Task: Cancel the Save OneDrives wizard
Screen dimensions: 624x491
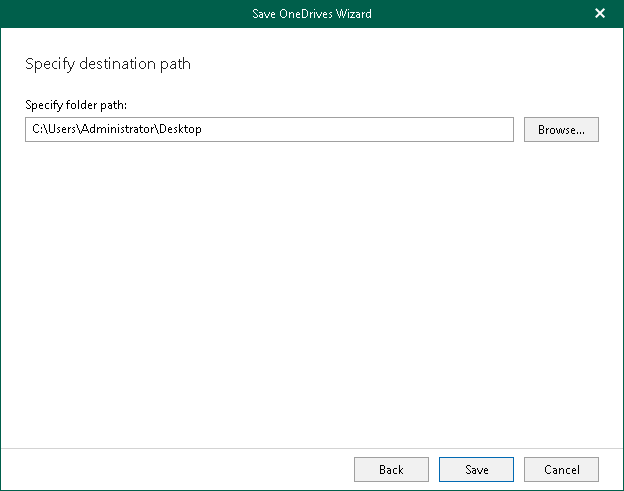Action: 561,469
